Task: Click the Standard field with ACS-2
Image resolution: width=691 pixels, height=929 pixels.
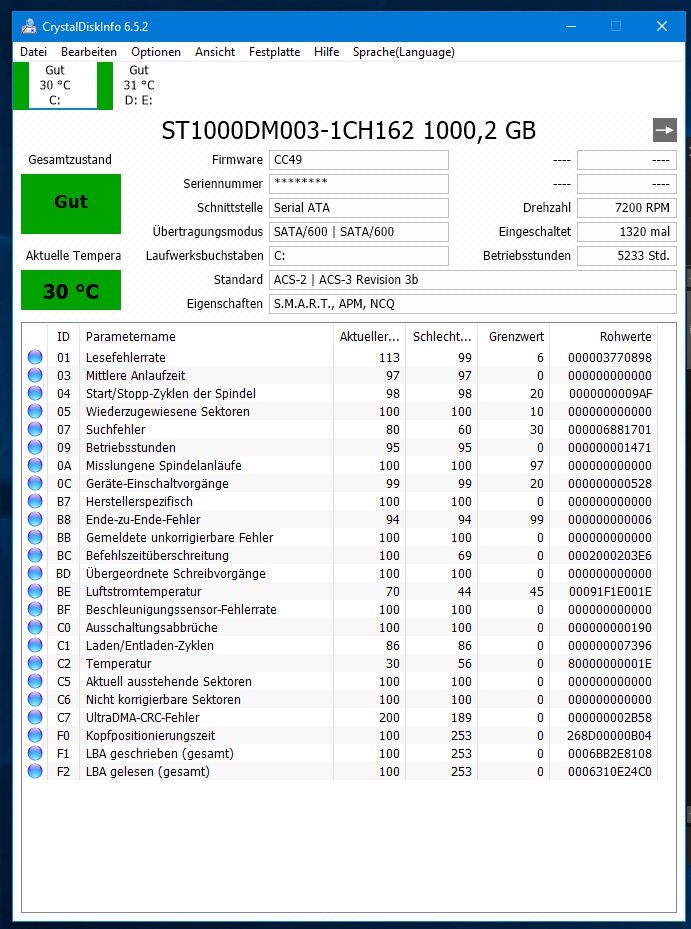Action: pyautogui.click(x=472, y=280)
